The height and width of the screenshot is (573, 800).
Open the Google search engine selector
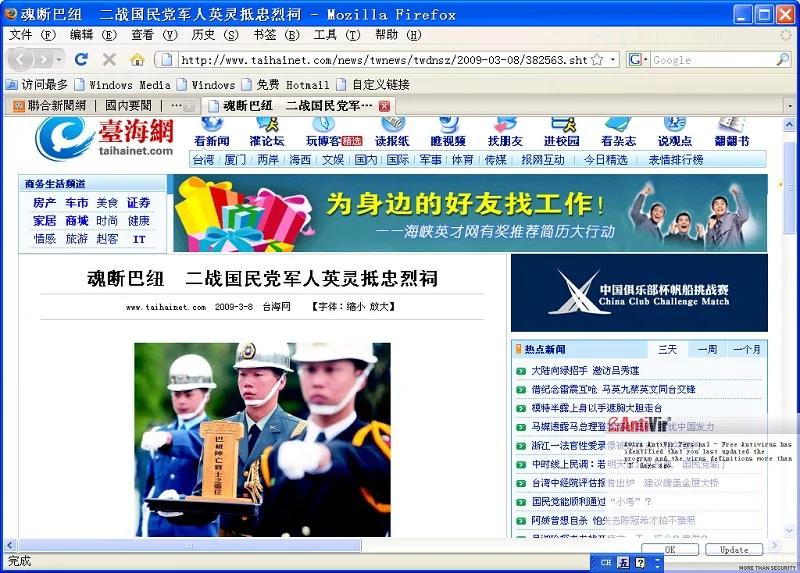(x=638, y=60)
